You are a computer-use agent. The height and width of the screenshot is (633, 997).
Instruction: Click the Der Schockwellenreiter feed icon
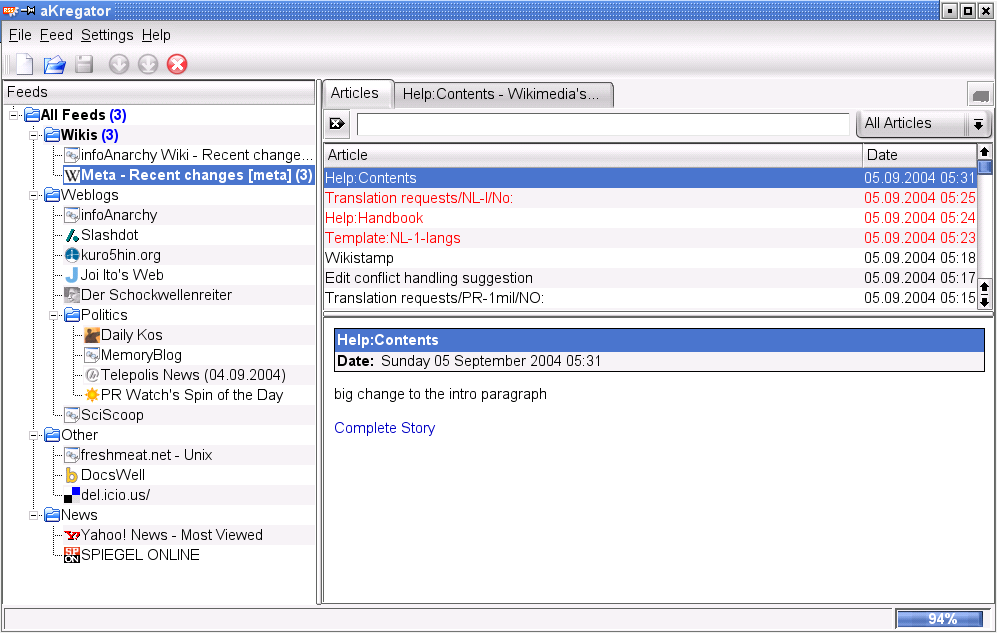tap(72, 296)
